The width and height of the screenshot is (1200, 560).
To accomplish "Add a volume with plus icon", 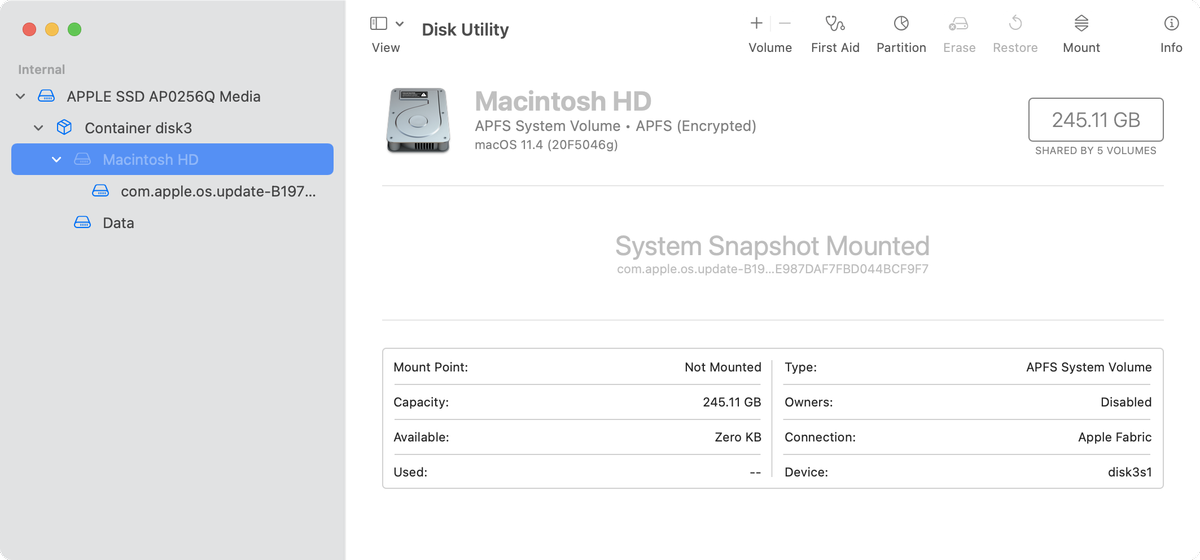I will [756, 23].
